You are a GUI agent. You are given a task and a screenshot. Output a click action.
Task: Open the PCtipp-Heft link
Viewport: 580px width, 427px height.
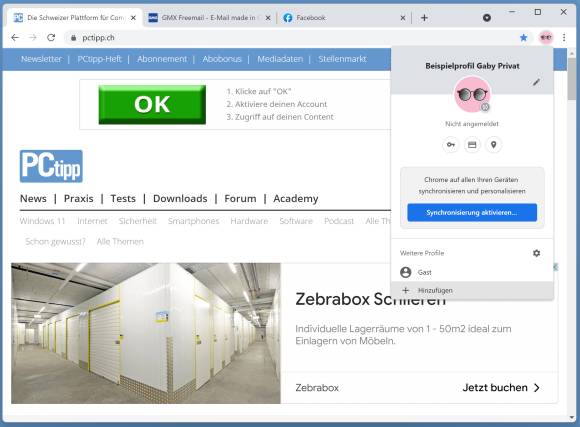(x=100, y=59)
